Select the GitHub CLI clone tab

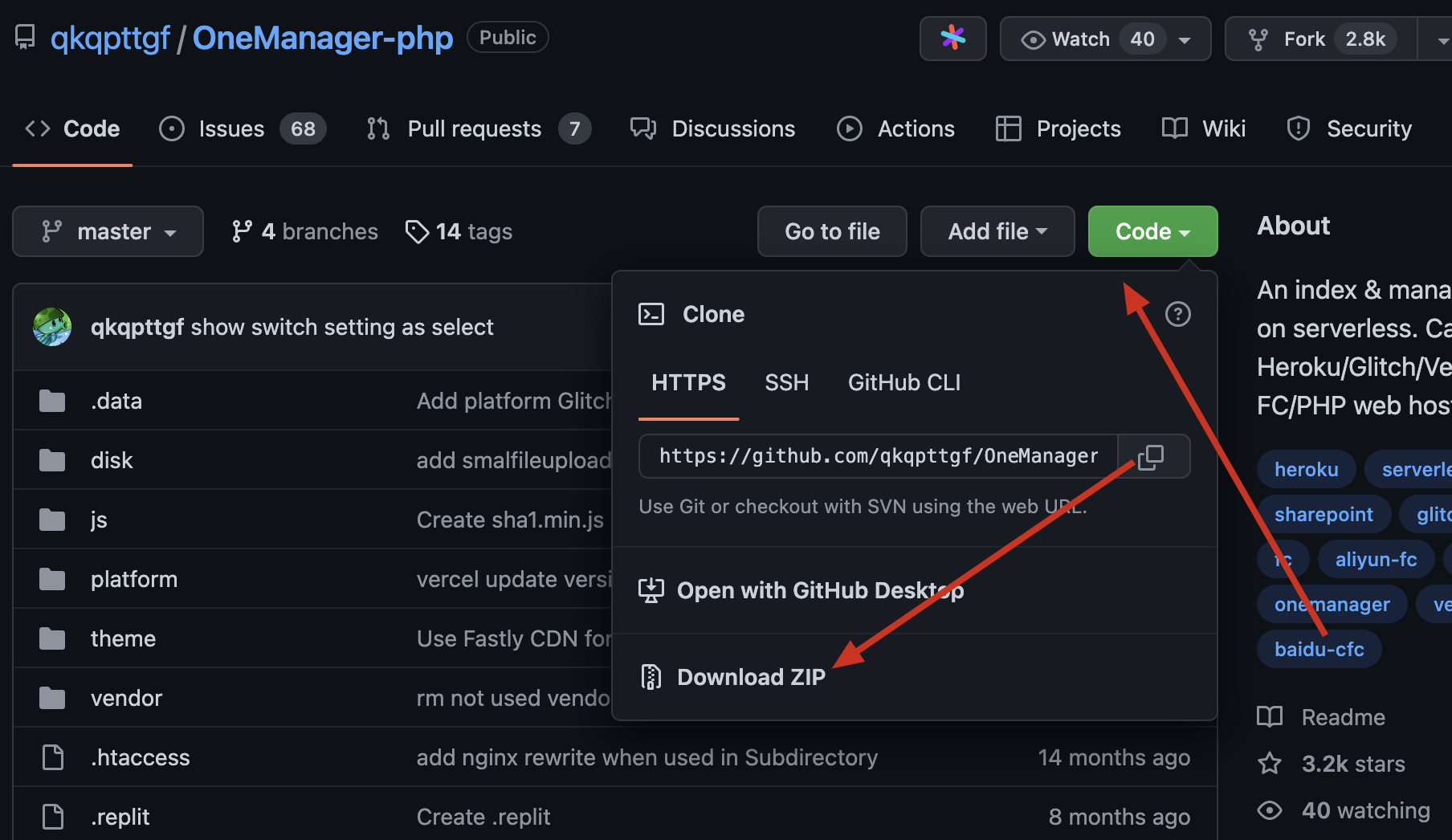coord(903,383)
